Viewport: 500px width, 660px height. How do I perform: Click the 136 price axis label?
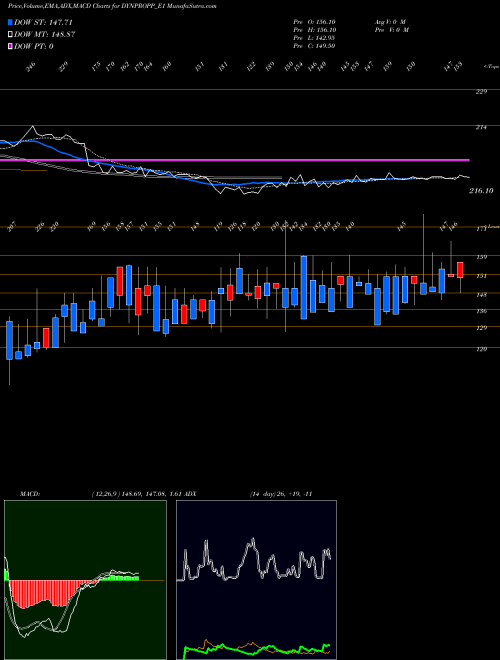pos(481,311)
